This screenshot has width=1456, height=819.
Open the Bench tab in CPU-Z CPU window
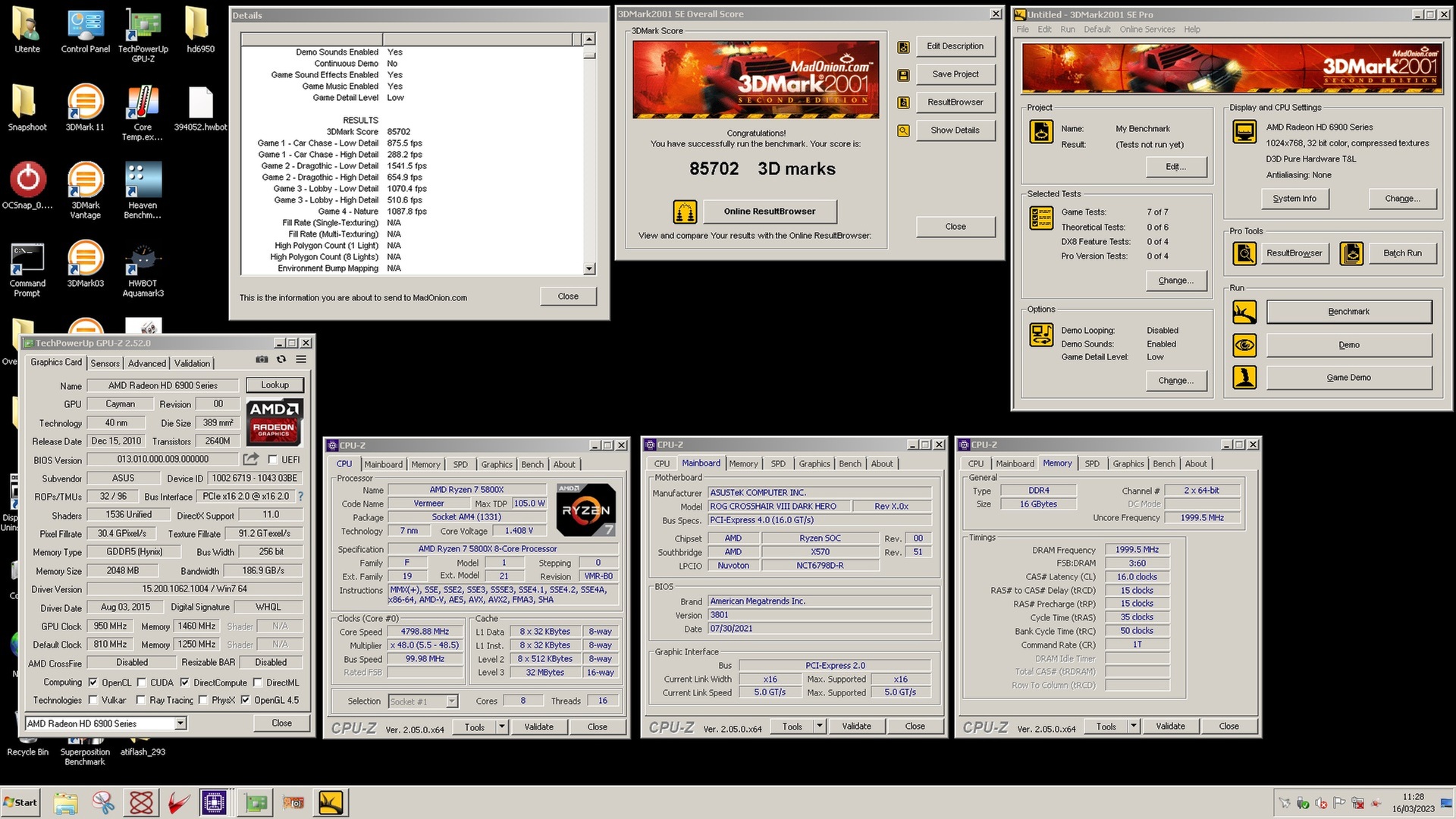(x=532, y=464)
